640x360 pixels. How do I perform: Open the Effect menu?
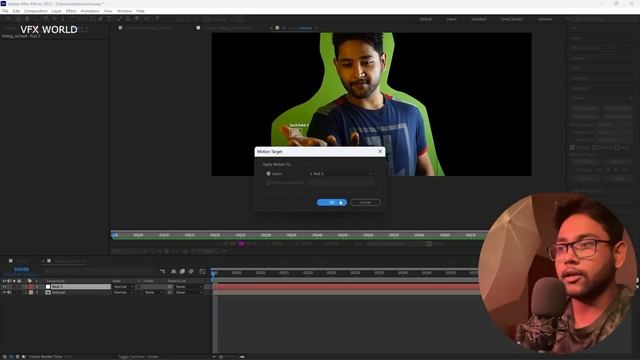pyautogui.click(x=71, y=11)
